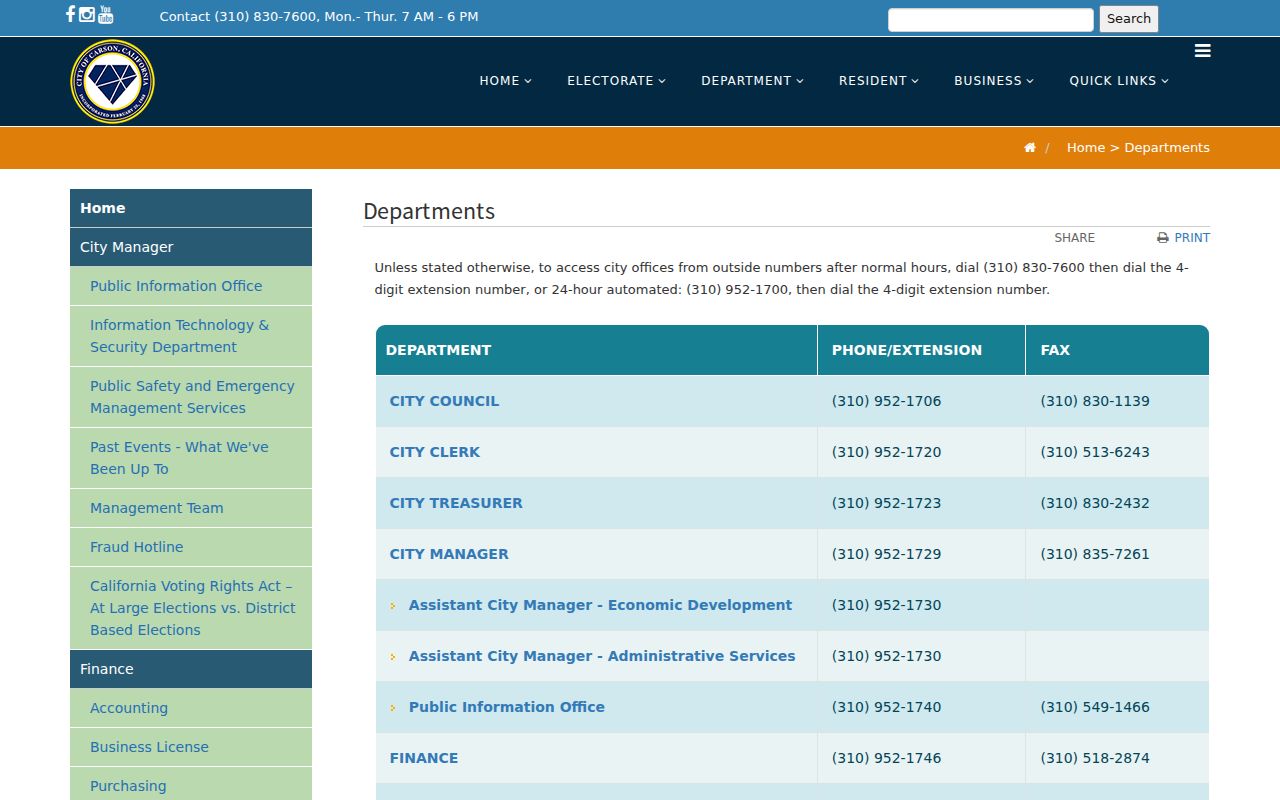Click City Clerk phone (310) 952-1720

pos(886,452)
